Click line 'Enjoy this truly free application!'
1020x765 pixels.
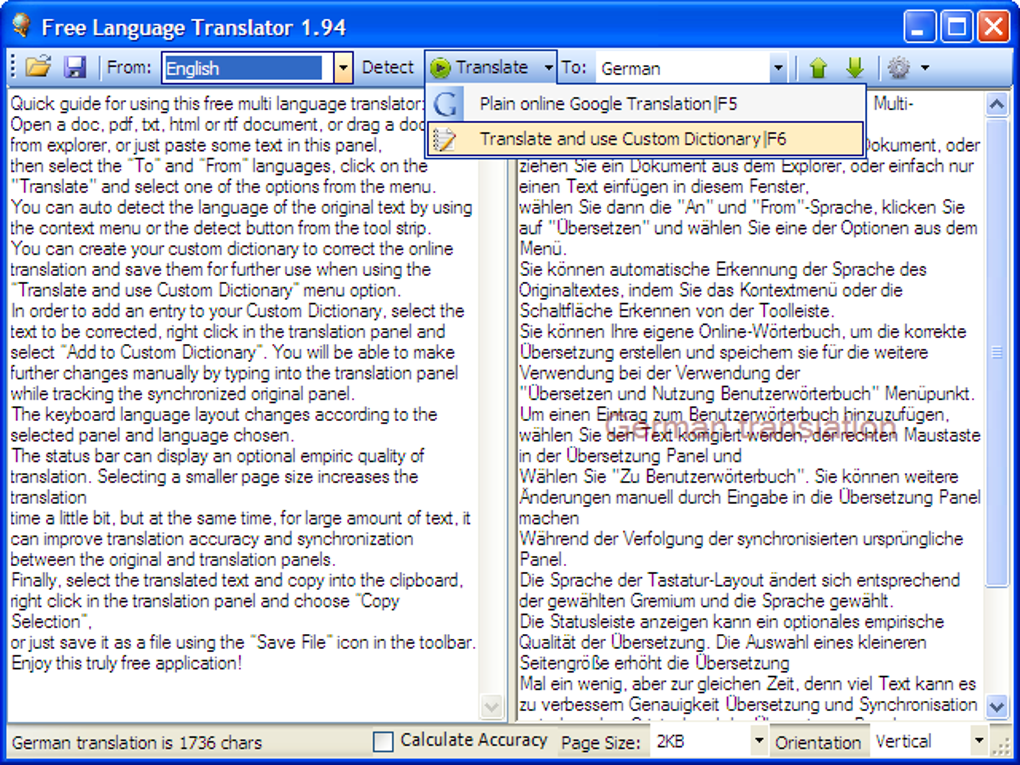click(x=127, y=664)
